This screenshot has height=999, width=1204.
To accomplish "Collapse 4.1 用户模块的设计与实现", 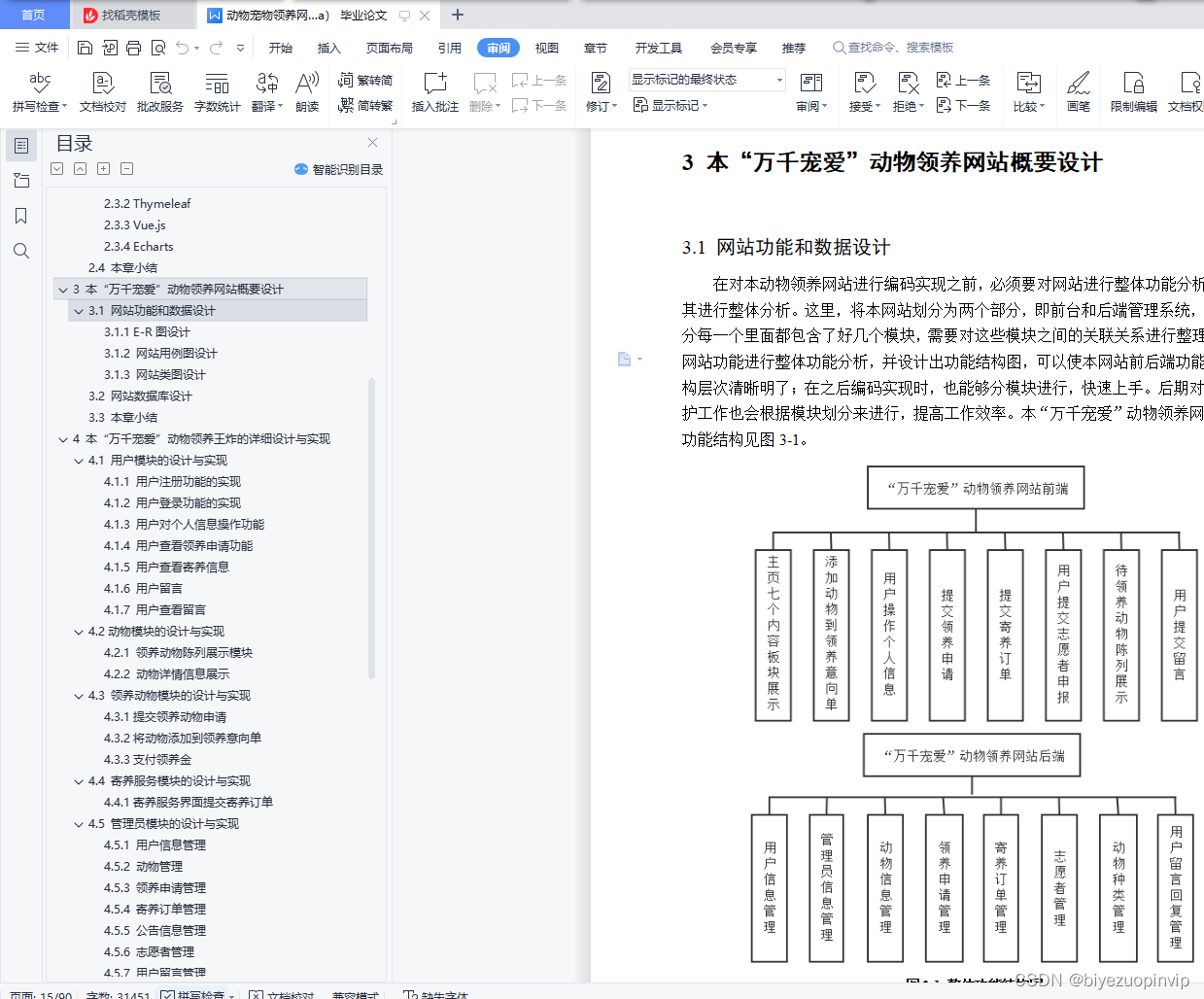I will [x=79, y=461].
